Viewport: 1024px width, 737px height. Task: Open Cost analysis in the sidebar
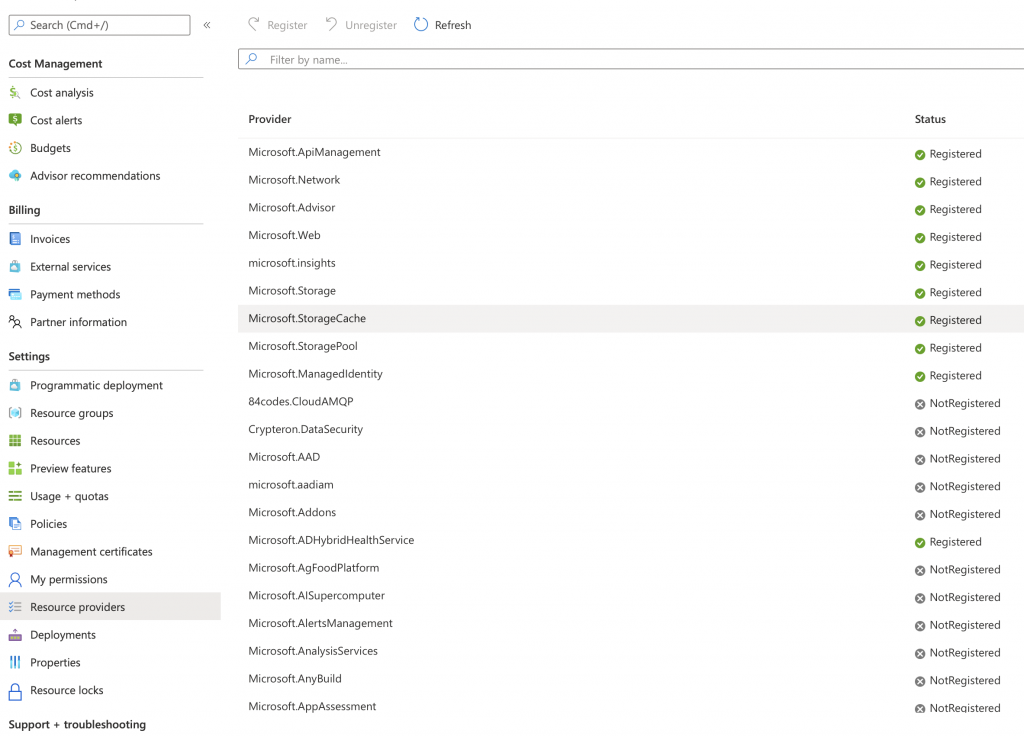click(61, 93)
